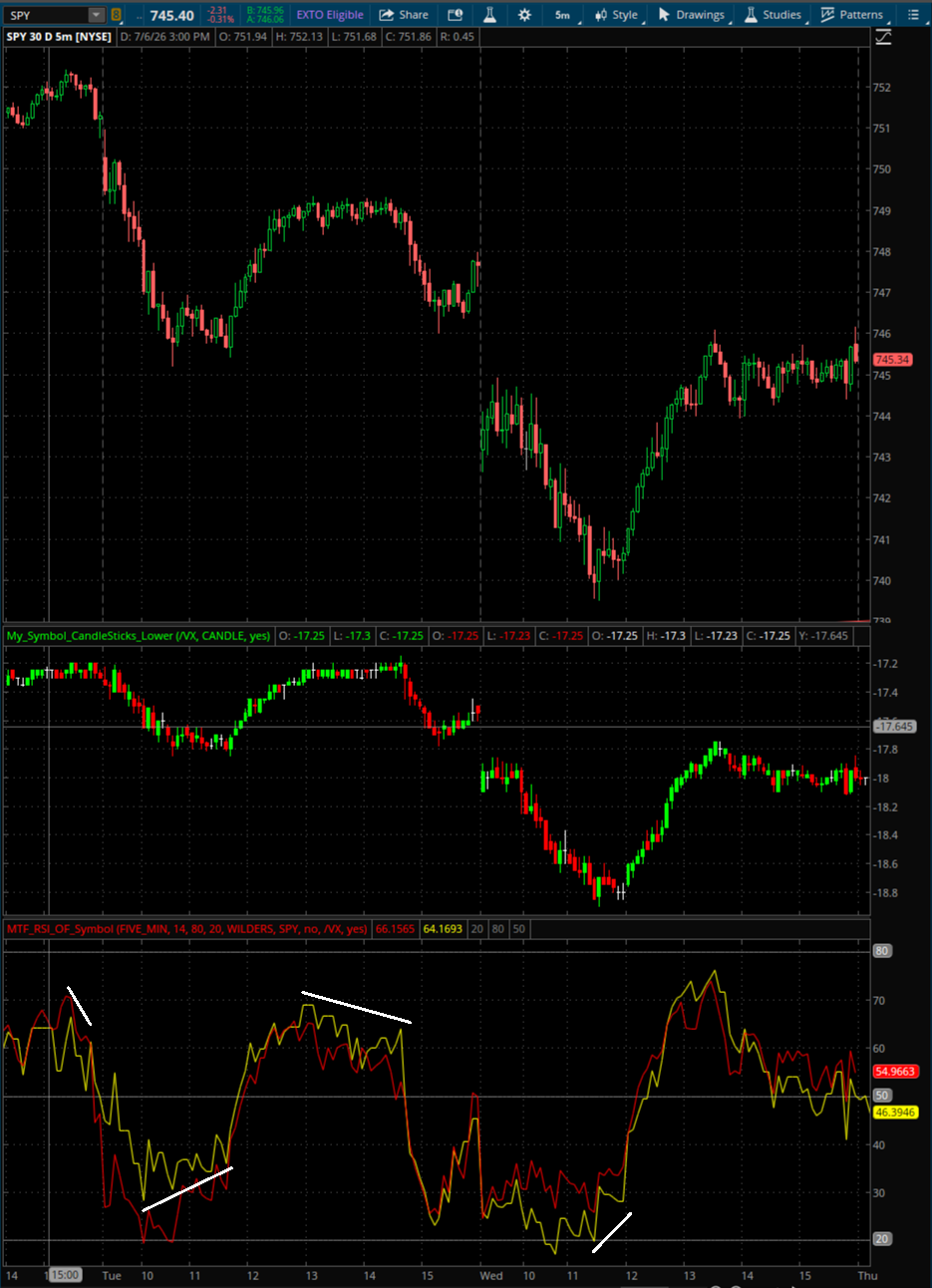This screenshot has height=1288, width=932.
Task: Click the chart scale icon below Patterns
Action: [x=883, y=38]
